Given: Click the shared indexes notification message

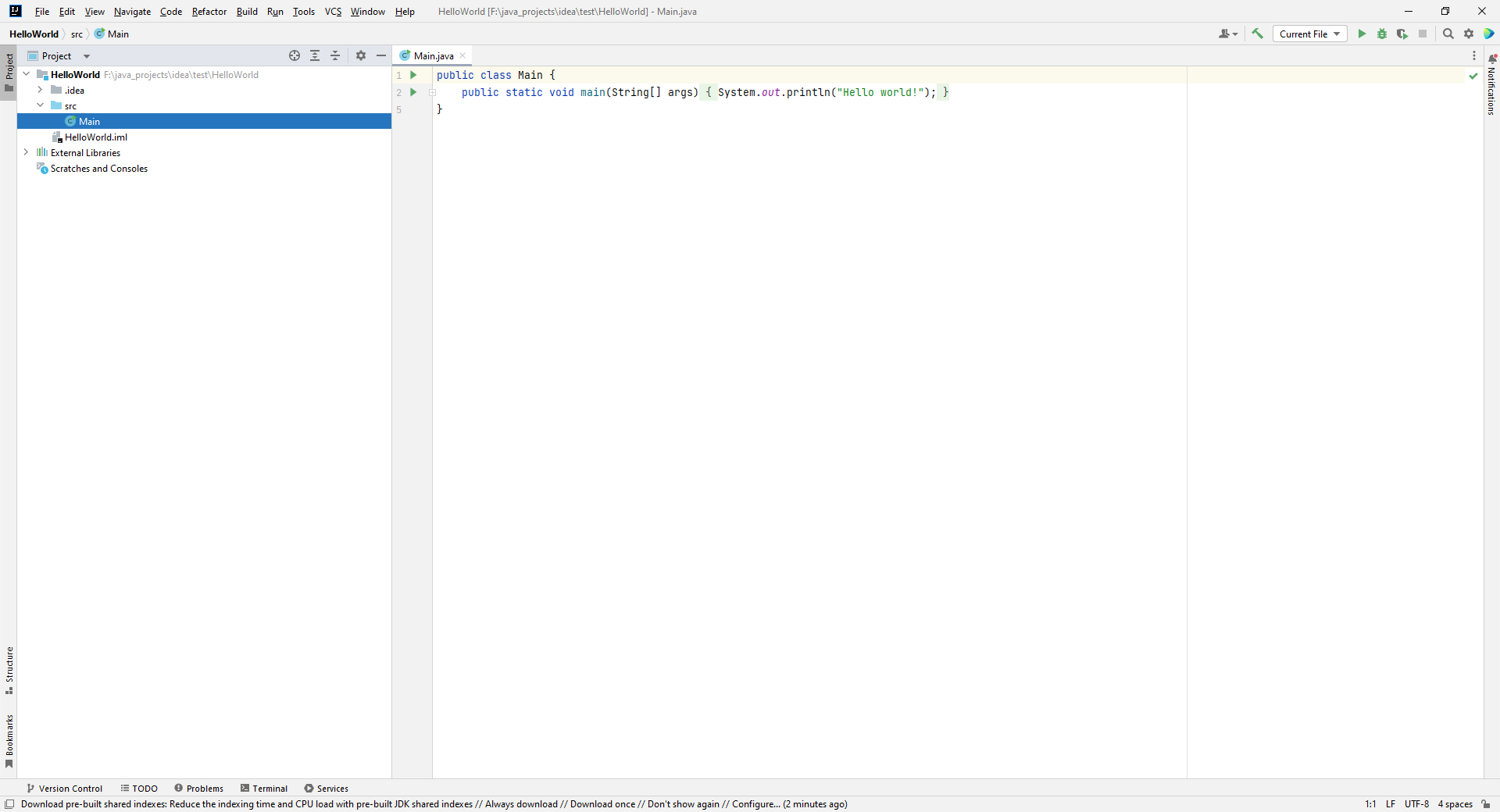Looking at the screenshot, I should pyautogui.click(x=434, y=804).
